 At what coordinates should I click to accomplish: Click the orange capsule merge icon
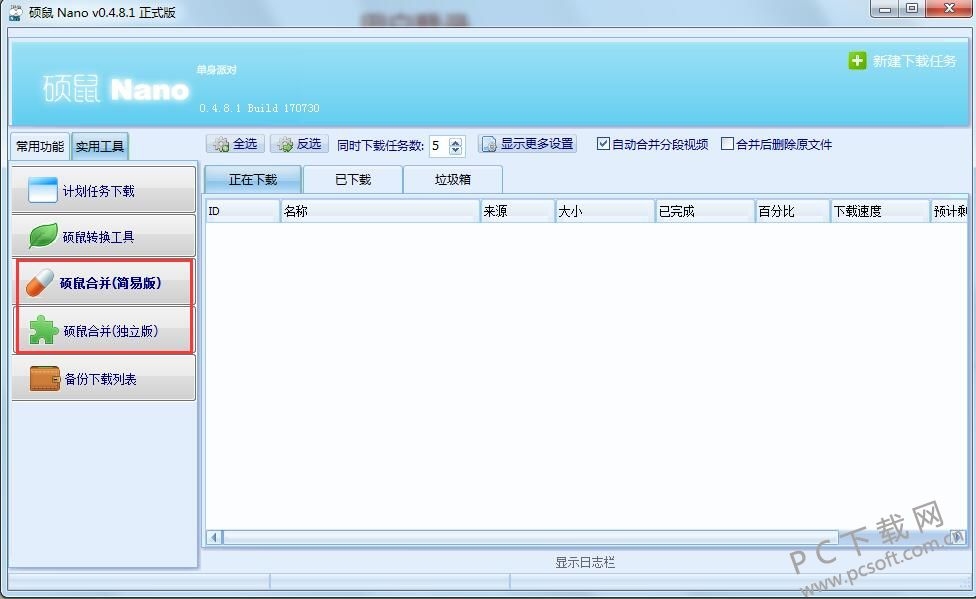coord(40,283)
